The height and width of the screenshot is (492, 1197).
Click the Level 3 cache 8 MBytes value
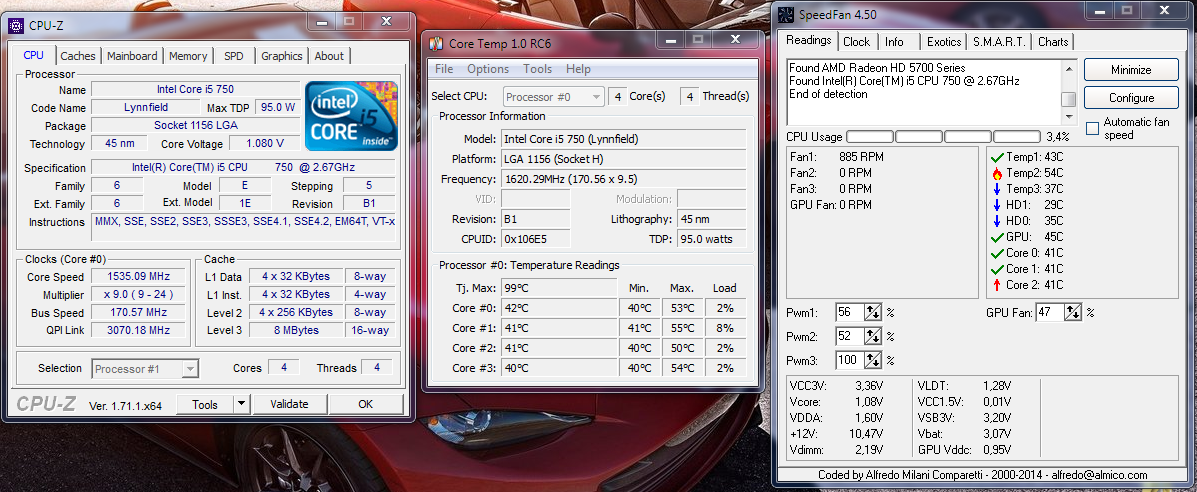coord(296,330)
